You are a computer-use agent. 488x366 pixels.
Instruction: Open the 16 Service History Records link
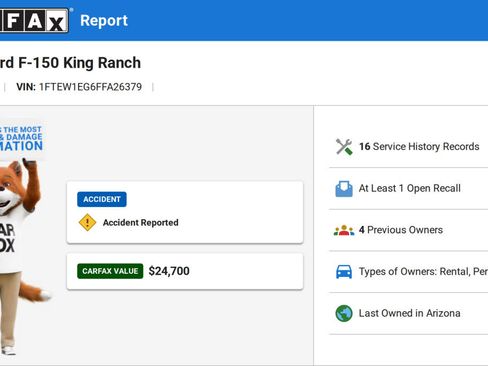point(419,147)
